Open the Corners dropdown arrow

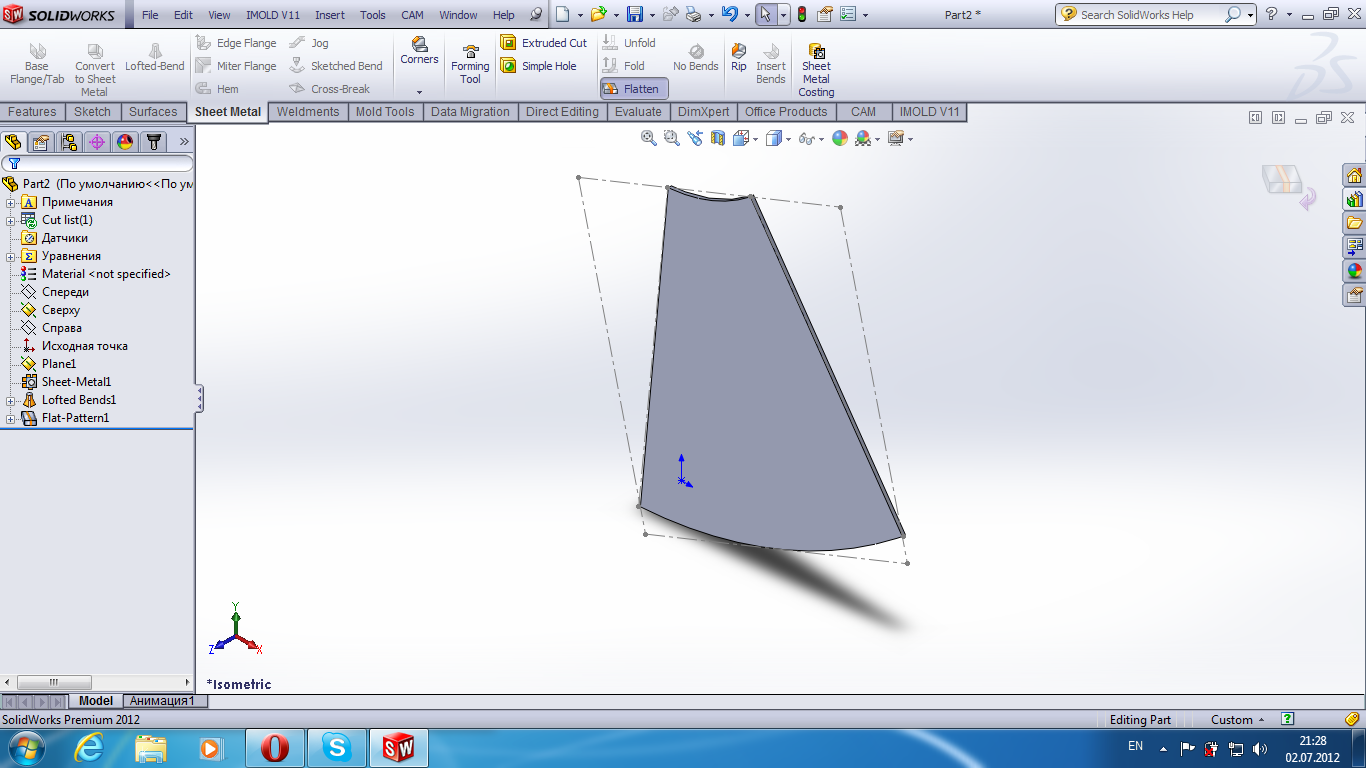(x=419, y=91)
